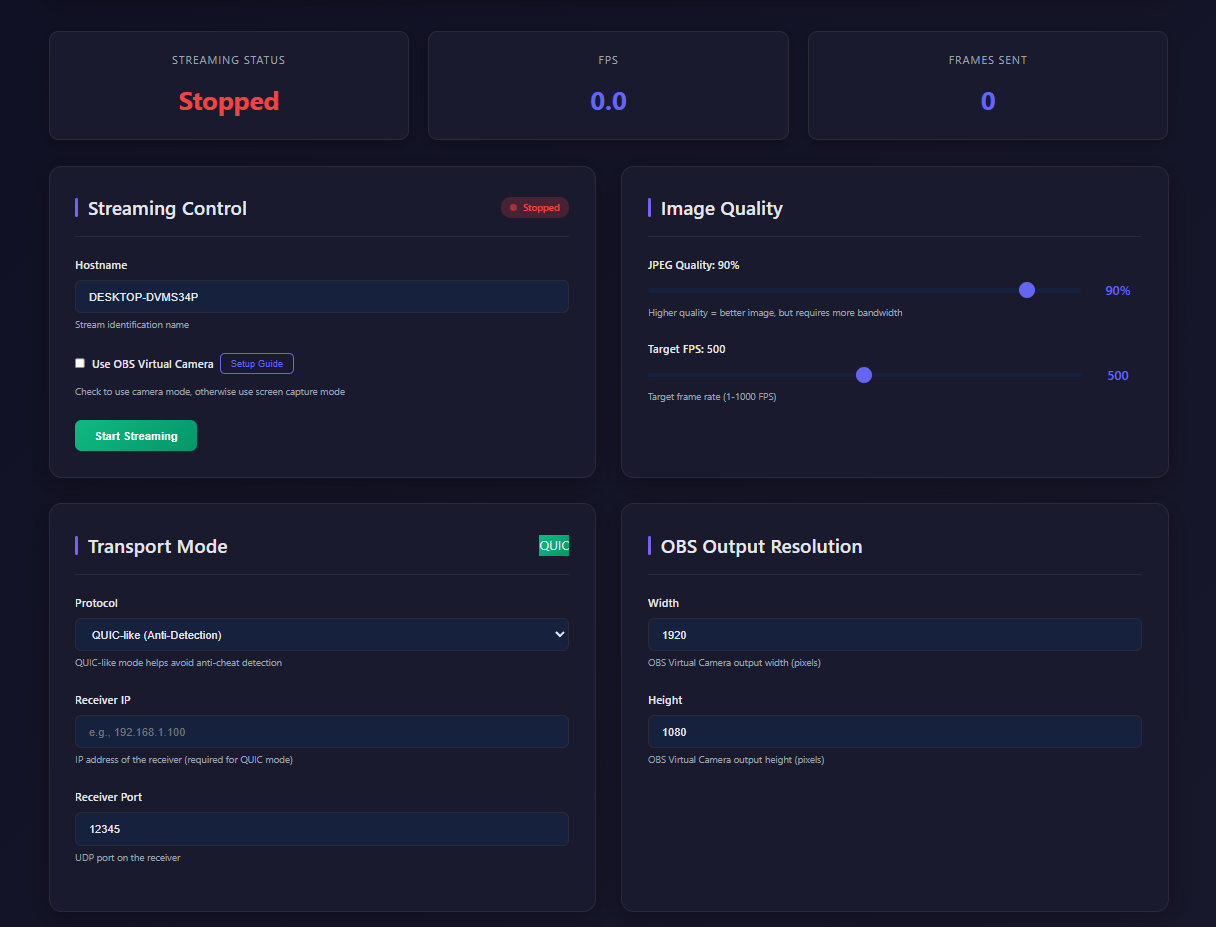
Task: Focus the OBS output Height field
Action: 894,732
